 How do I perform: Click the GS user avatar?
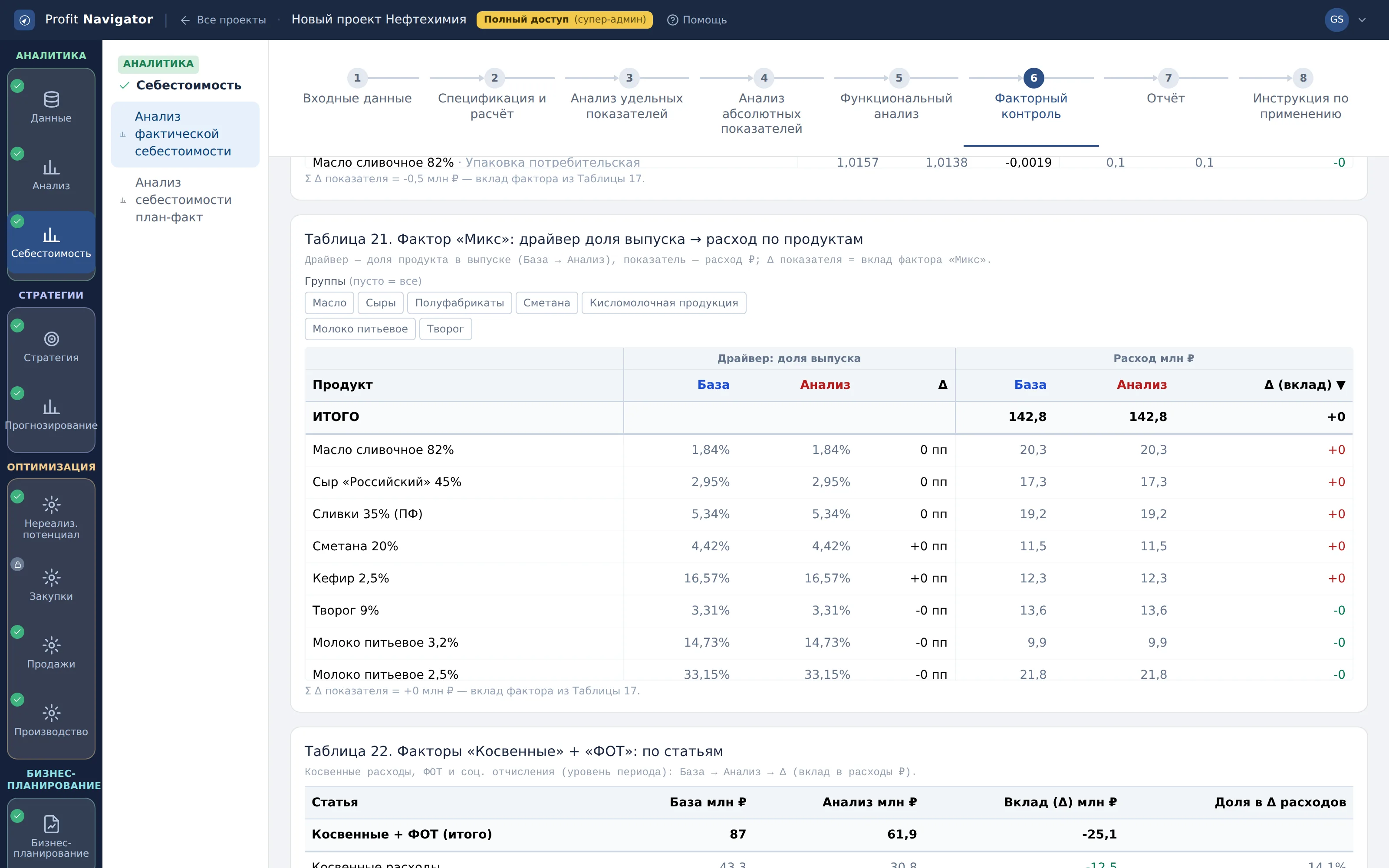coord(1336,20)
